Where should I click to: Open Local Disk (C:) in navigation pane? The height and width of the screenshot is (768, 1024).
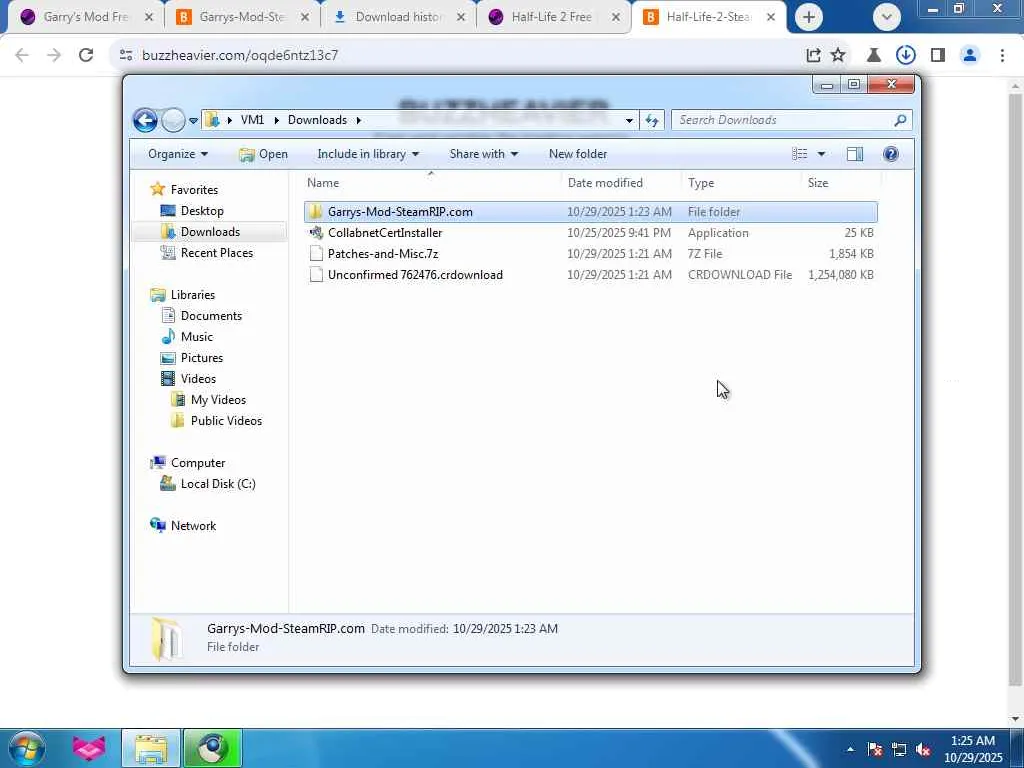[x=217, y=484]
